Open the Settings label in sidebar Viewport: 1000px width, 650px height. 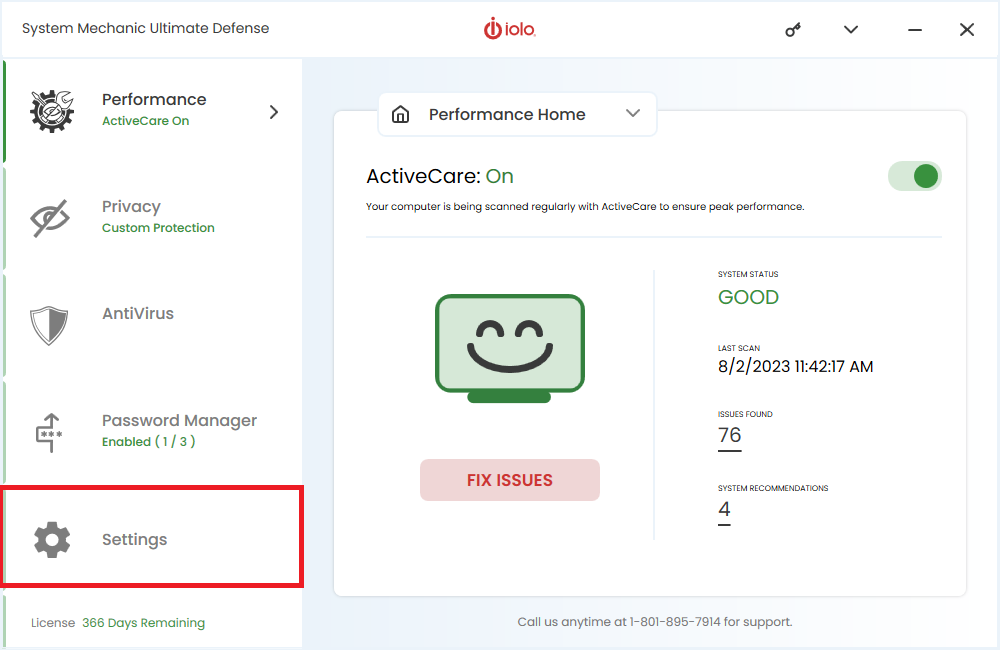pyautogui.click(x=135, y=540)
